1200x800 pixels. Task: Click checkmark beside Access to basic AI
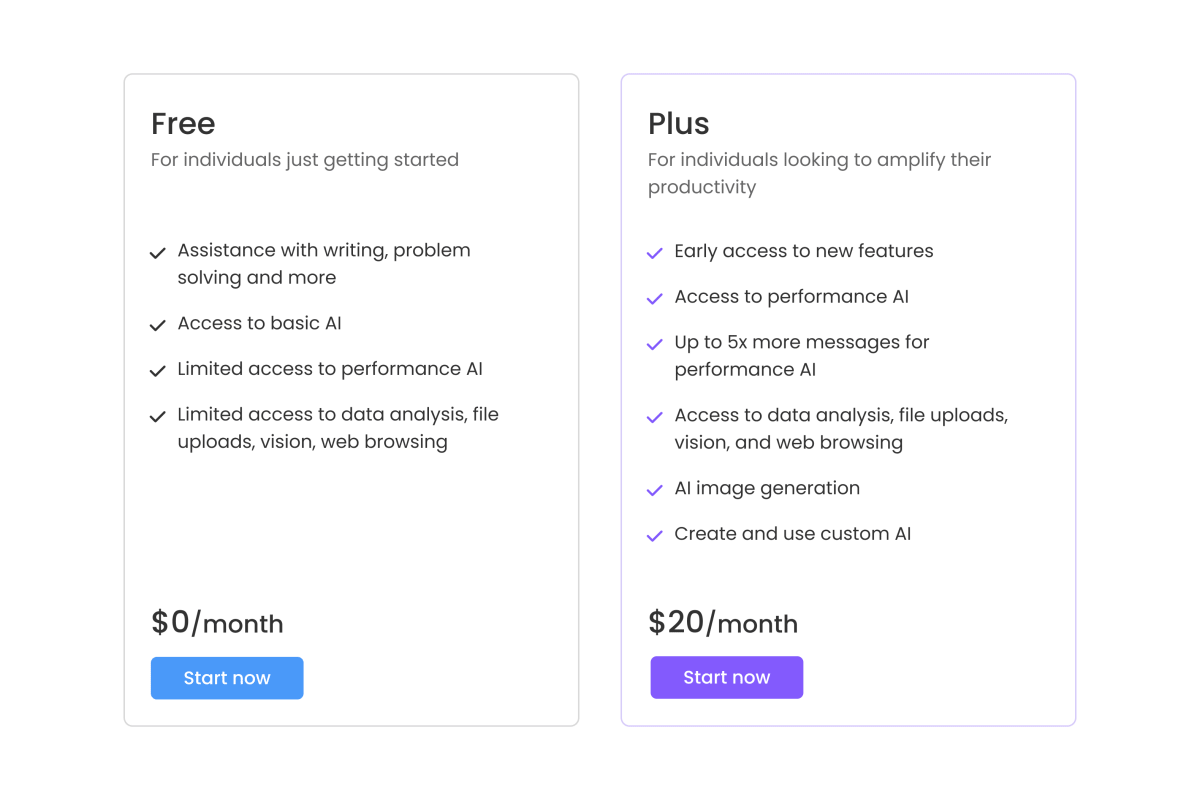tap(157, 325)
